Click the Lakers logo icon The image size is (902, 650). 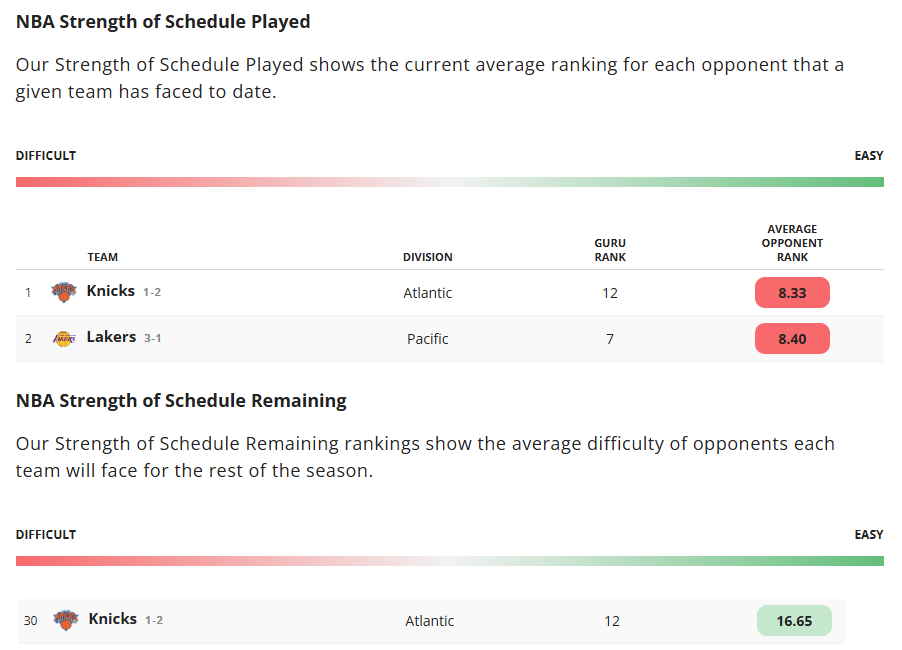click(64, 339)
